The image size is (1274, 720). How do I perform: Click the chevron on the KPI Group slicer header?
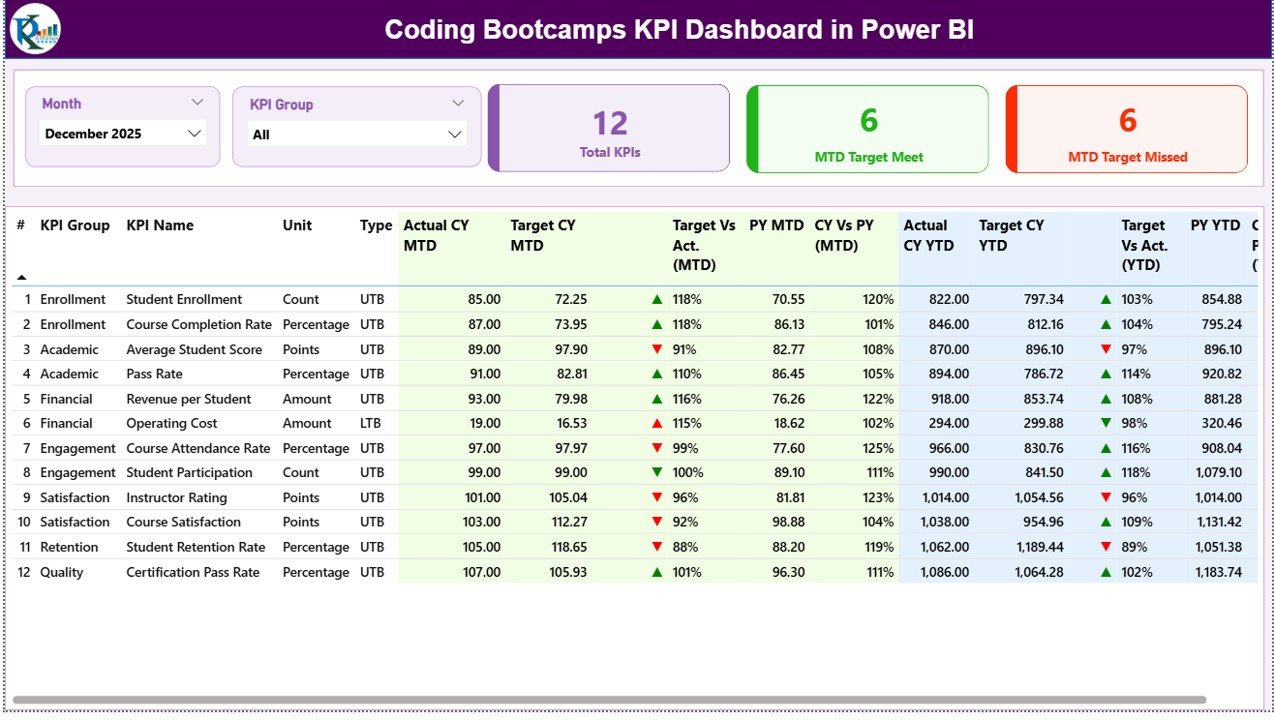[x=459, y=102]
